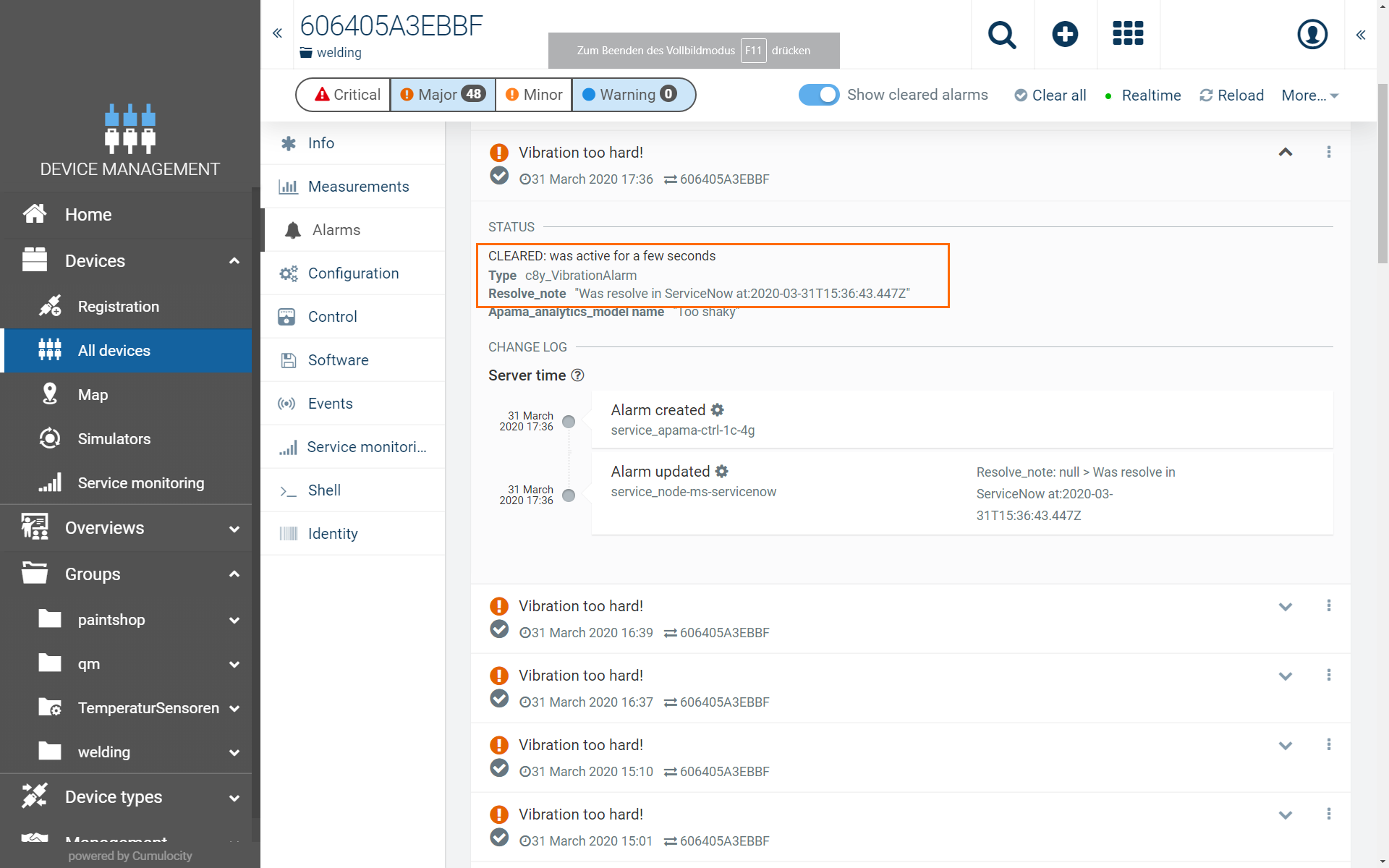Open the Measurements tab
This screenshot has width=1389, height=868.
click(x=353, y=187)
